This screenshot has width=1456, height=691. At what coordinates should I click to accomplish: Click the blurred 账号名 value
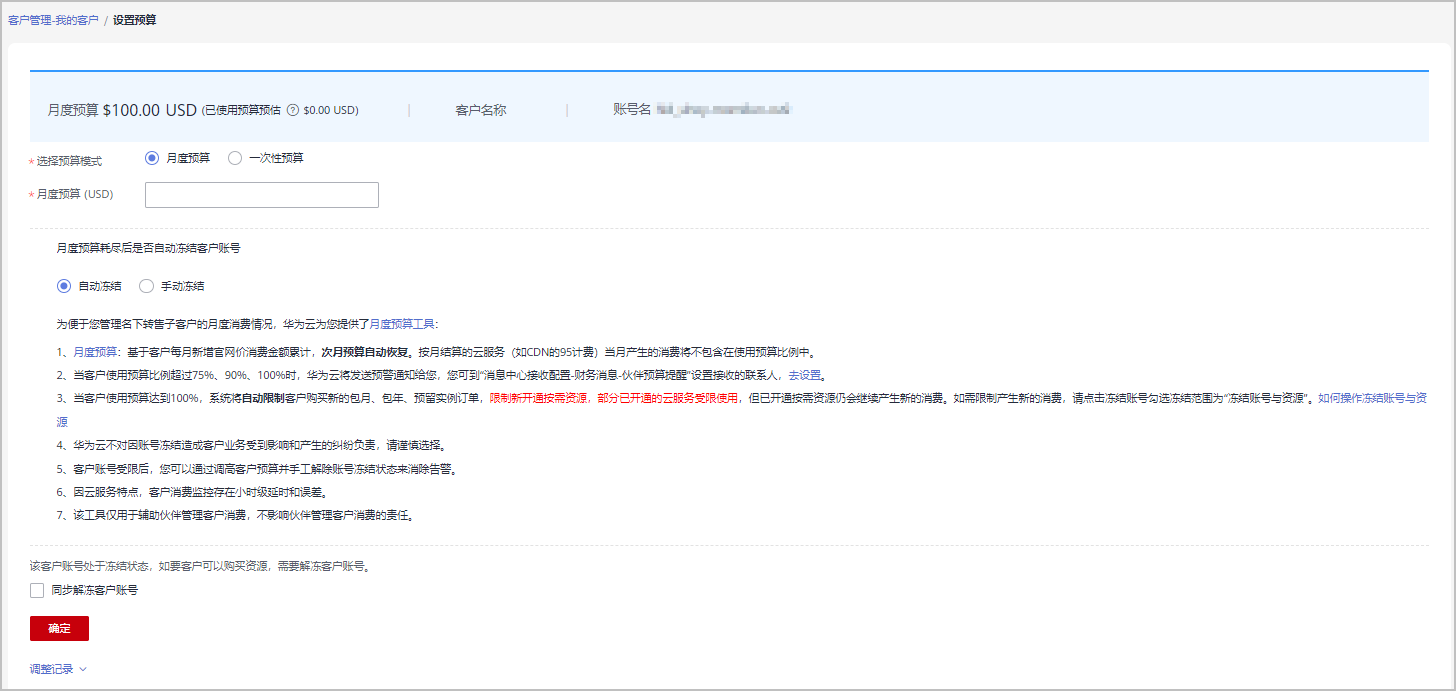[723, 110]
